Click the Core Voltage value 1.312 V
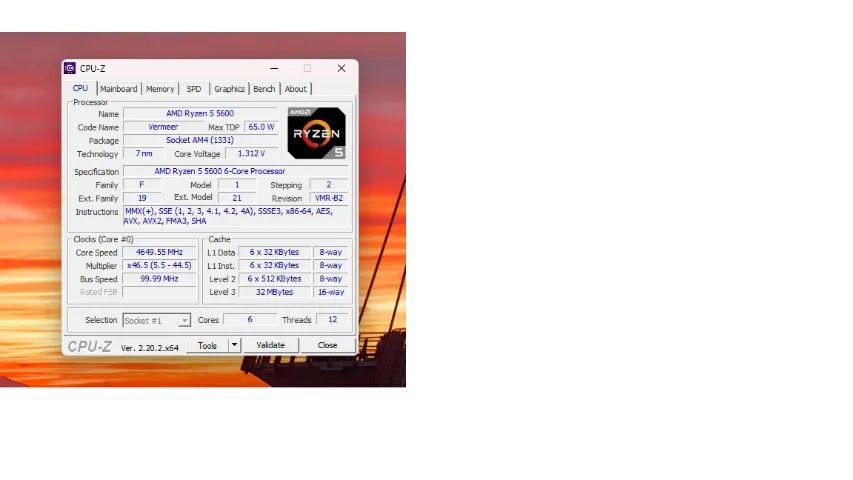Screen dimensions: 853x480 251,153
